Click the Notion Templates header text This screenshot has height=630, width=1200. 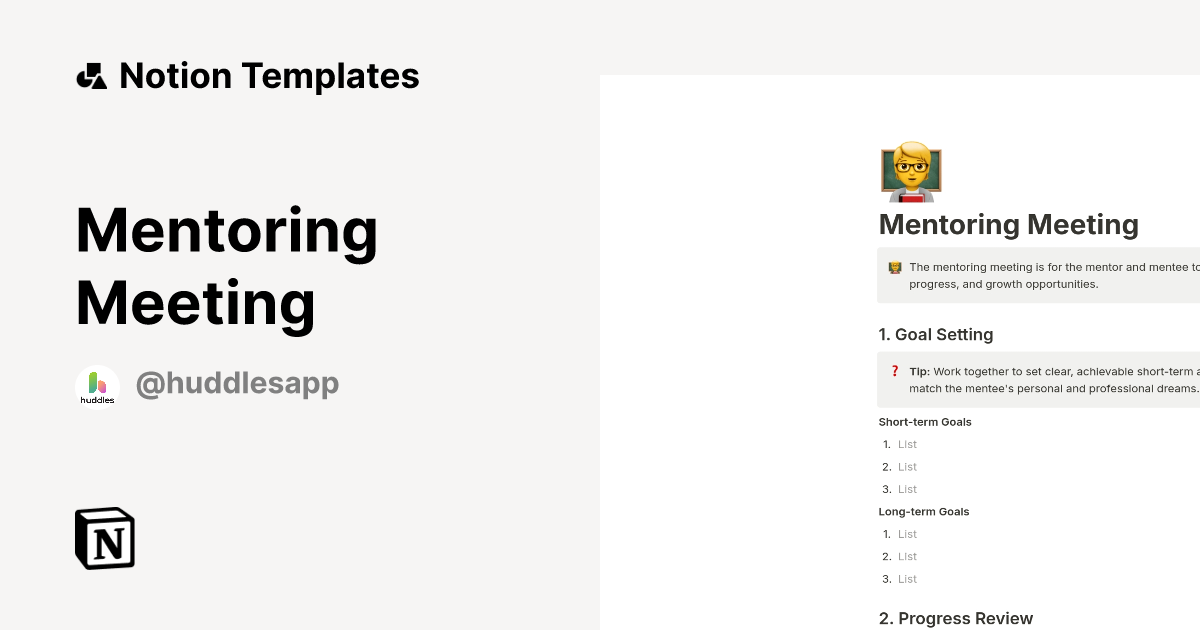coord(269,76)
